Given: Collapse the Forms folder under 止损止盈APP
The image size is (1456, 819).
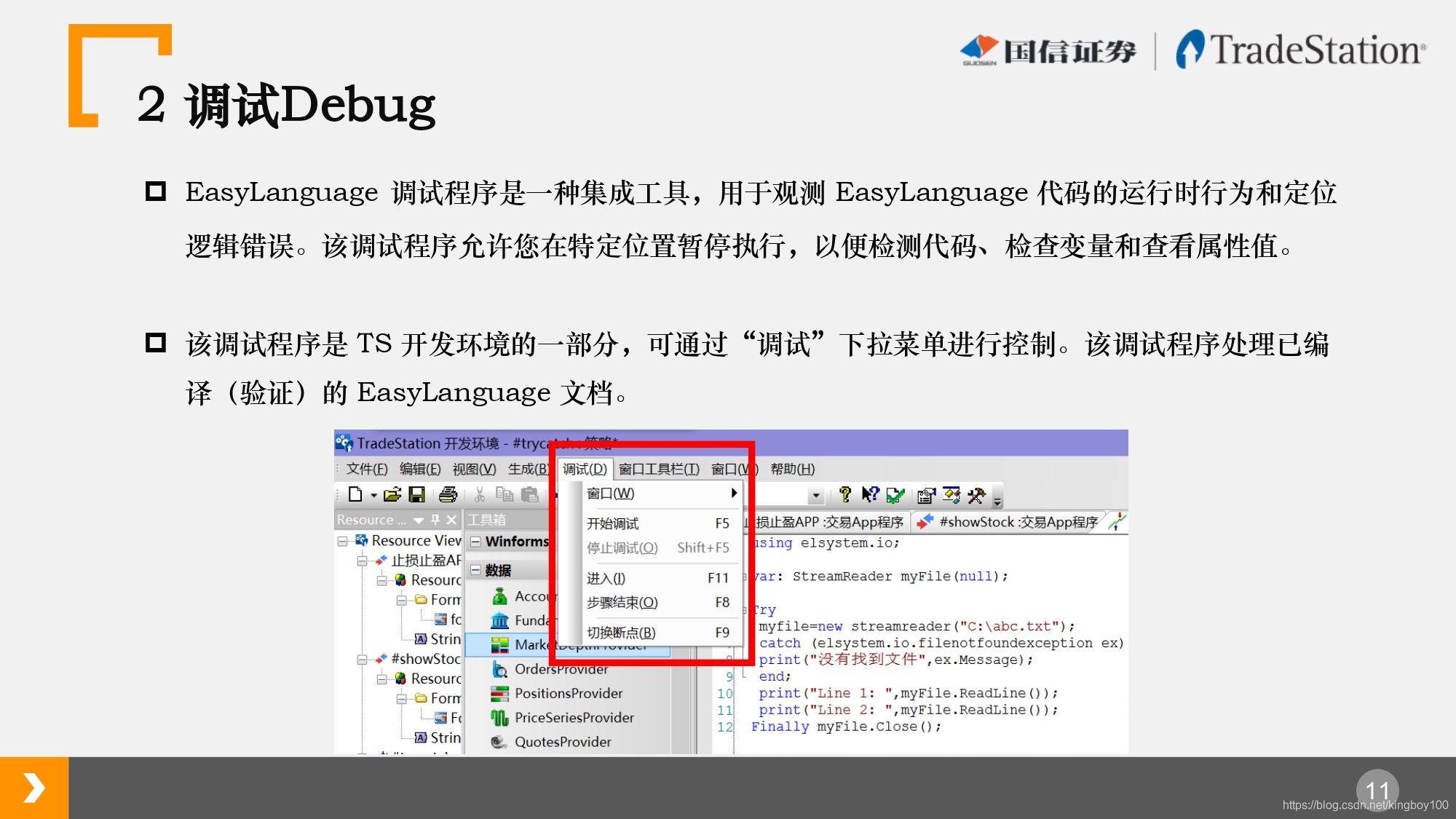Looking at the screenshot, I should [x=401, y=600].
